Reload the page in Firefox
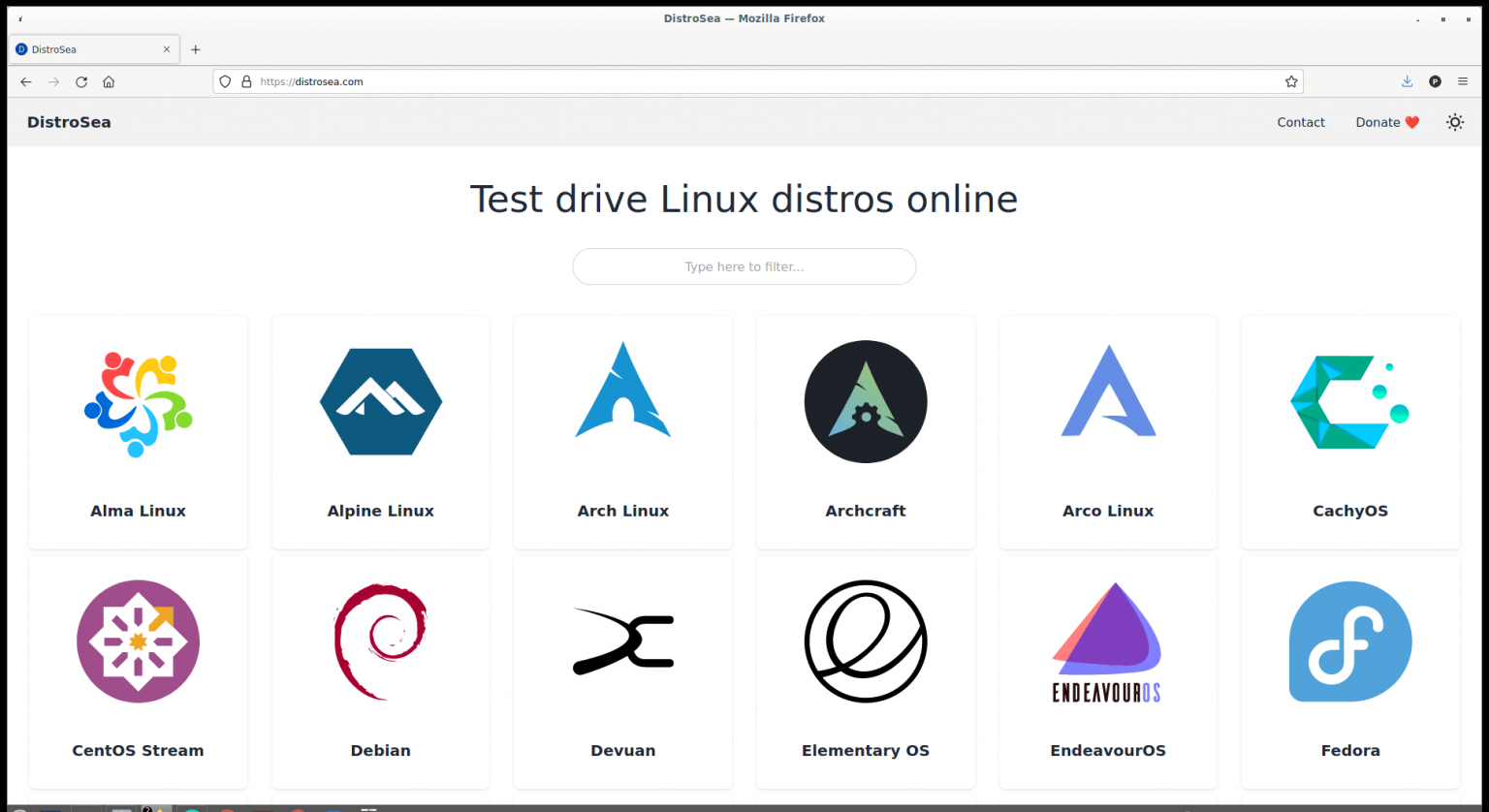Image resolution: width=1489 pixels, height=812 pixels. coord(81,82)
